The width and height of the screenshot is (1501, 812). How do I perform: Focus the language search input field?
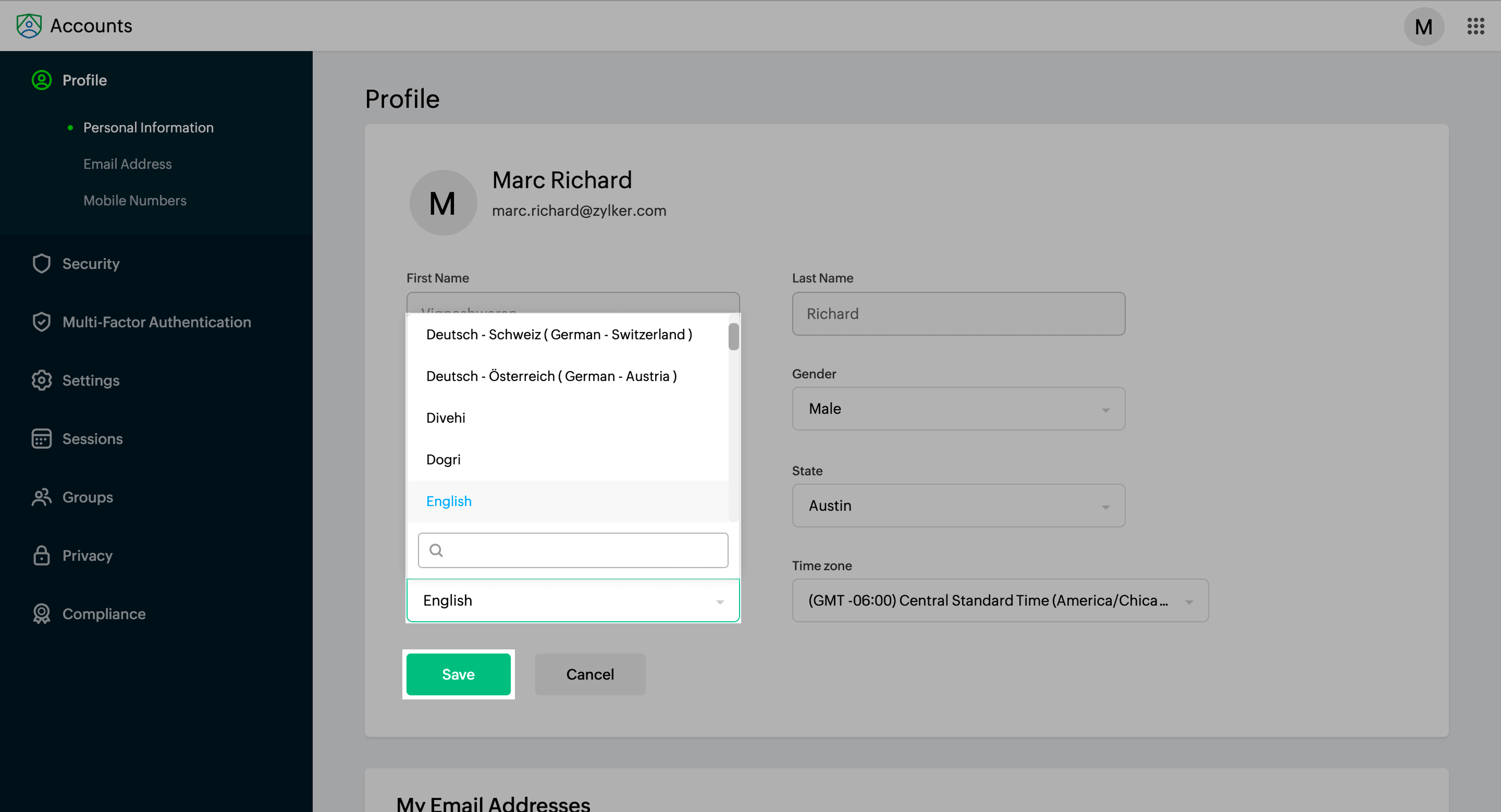click(583, 550)
